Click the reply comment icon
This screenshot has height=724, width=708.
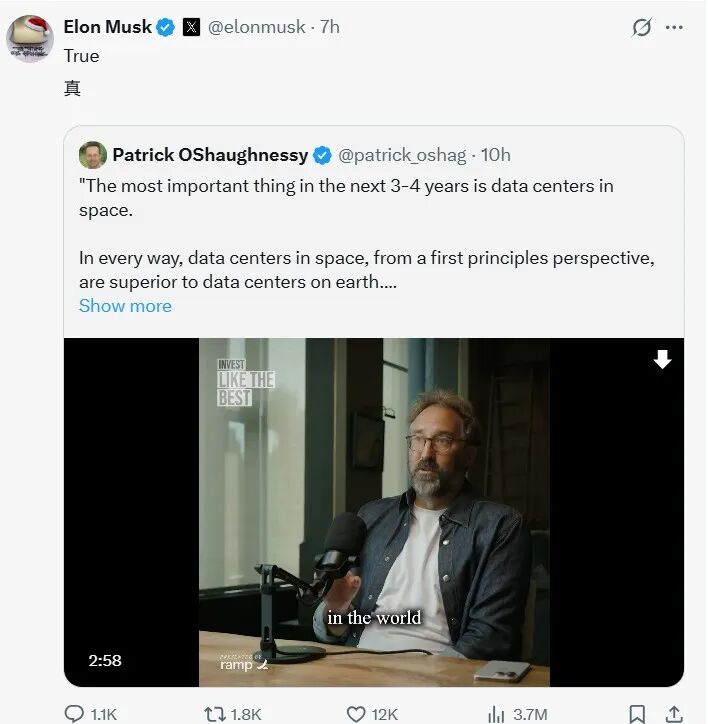(x=75, y=714)
